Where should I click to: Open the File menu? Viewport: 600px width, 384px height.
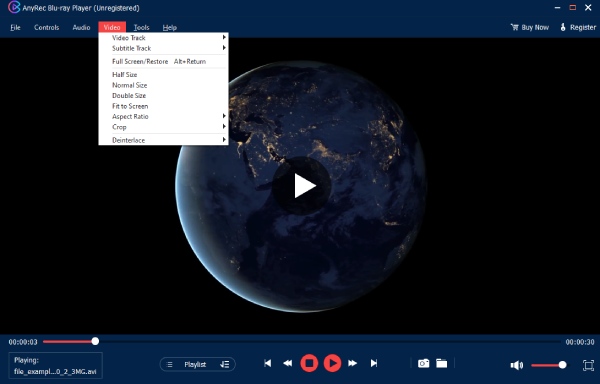coord(15,28)
